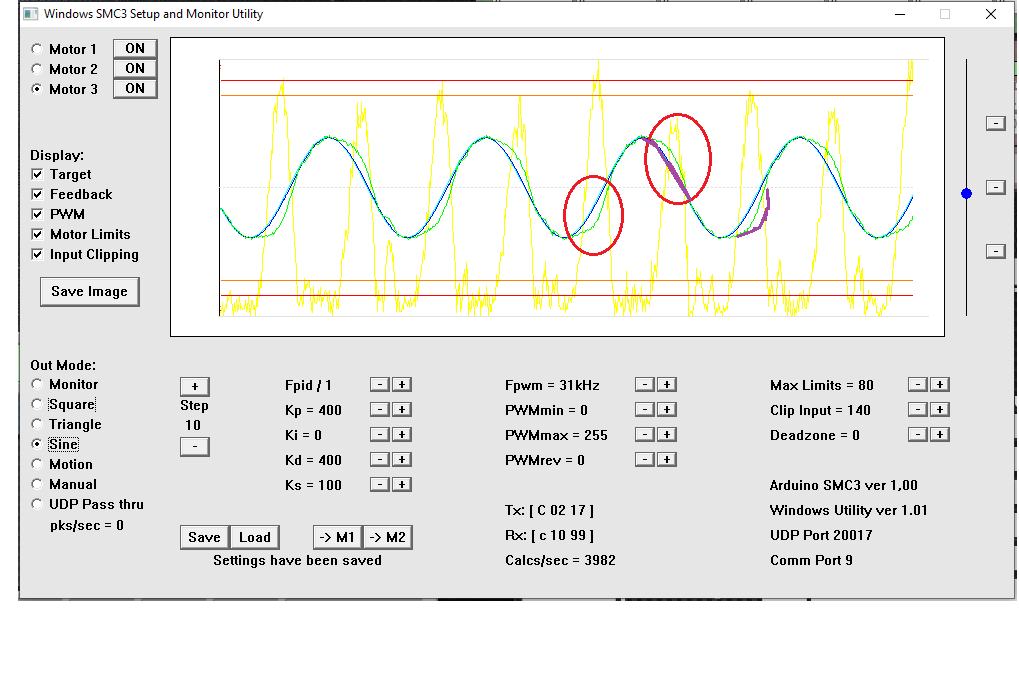Click the Load settings button
Viewport: 1019px width, 699px height.
[254, 537]
